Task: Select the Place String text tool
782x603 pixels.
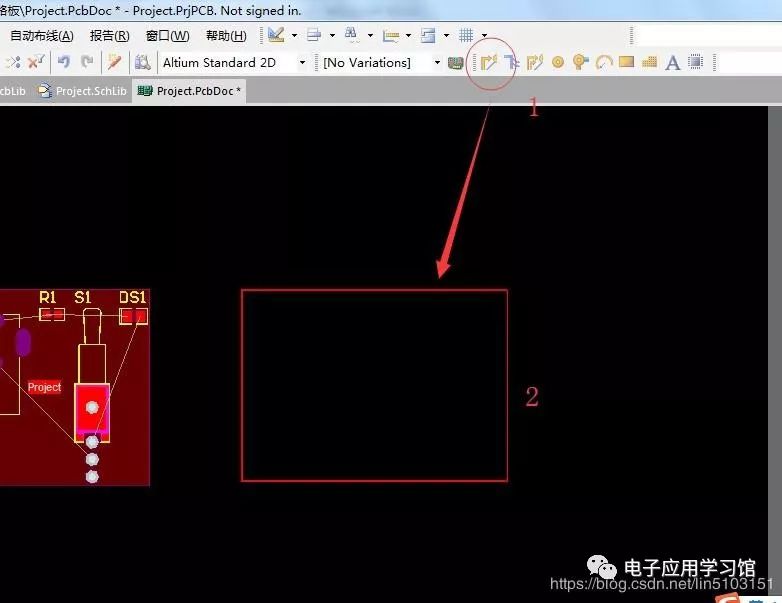Action: 672,63
